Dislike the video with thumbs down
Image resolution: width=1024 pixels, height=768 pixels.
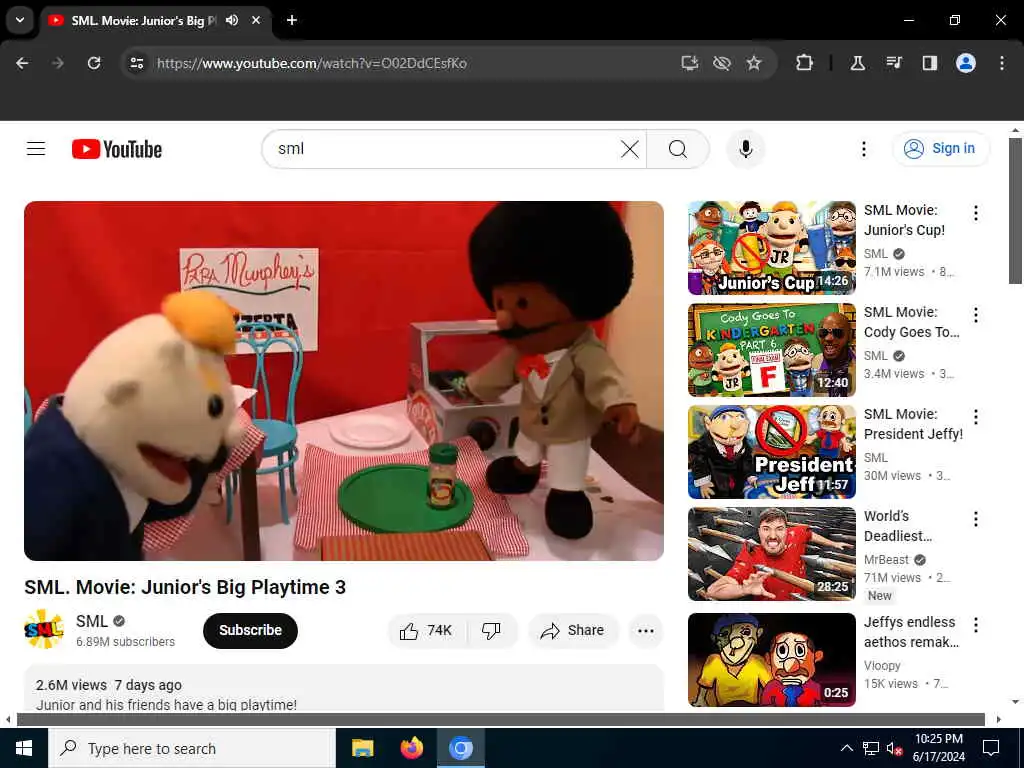coord(491,630)
